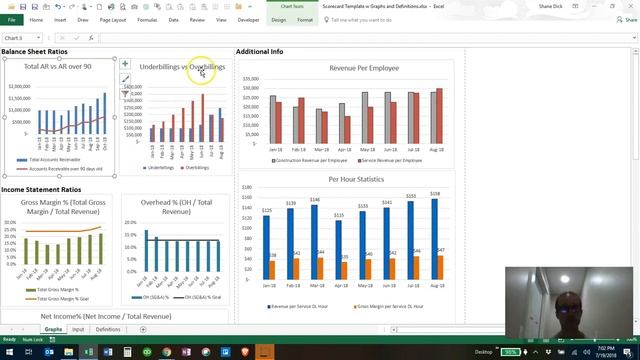Select the Total AR vs AR over 90 title
Image resolution: width=640 pixels, height=360 pixels.
point(58,66)
